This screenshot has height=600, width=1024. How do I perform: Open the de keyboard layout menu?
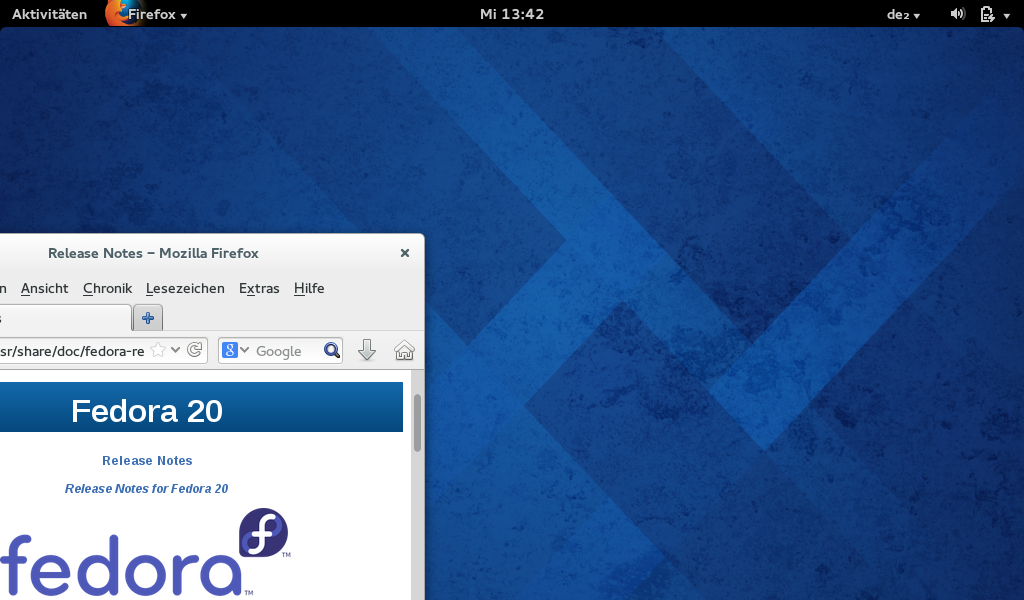pyautogui.click(x=903, y=14)
